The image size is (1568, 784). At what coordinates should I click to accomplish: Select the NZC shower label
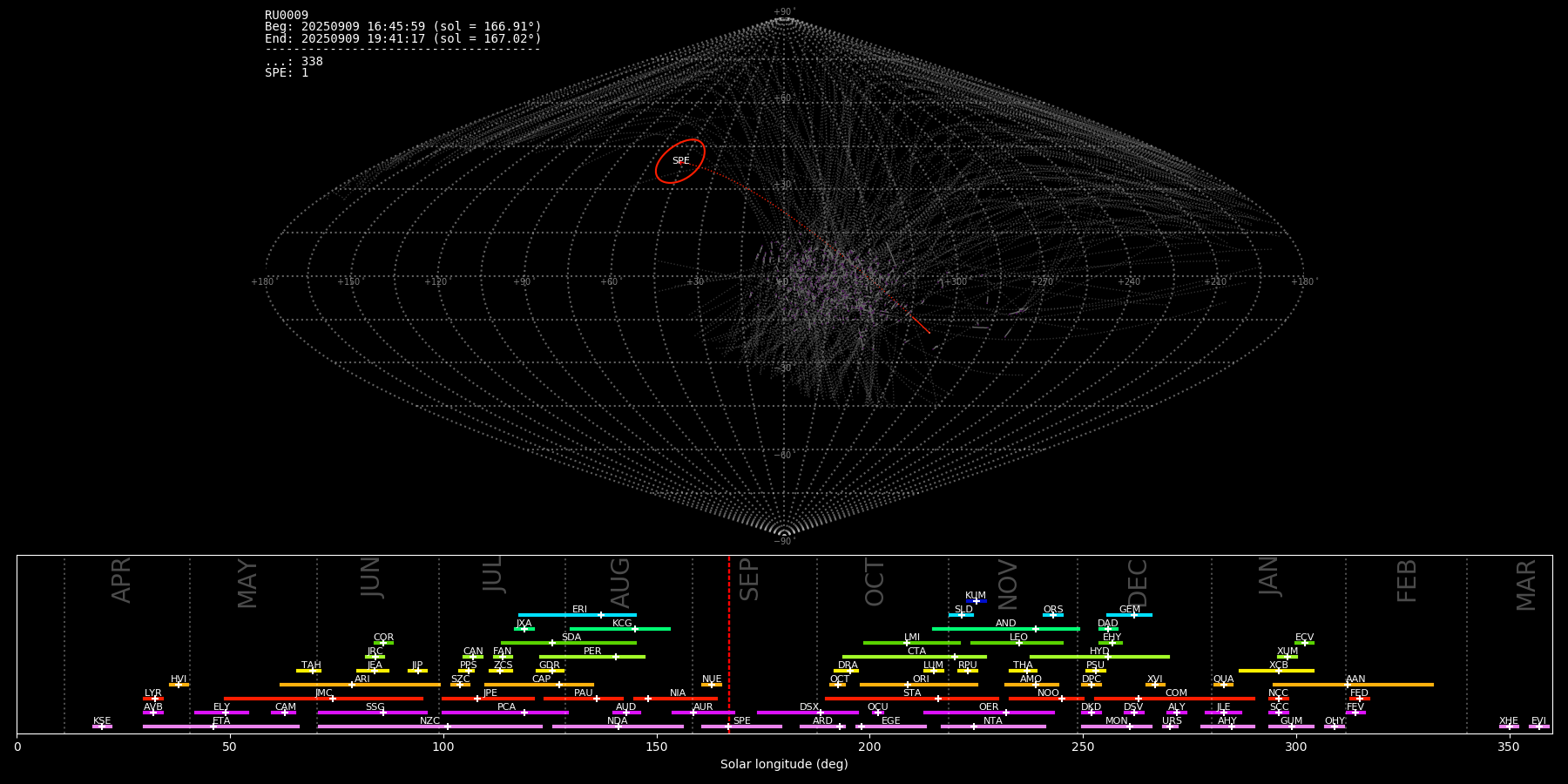point(429,721)
